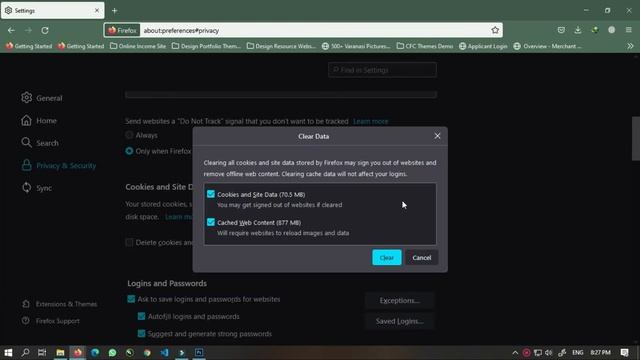
Task: Open Extensions & Themes link
Action: [x=60, y=304]
